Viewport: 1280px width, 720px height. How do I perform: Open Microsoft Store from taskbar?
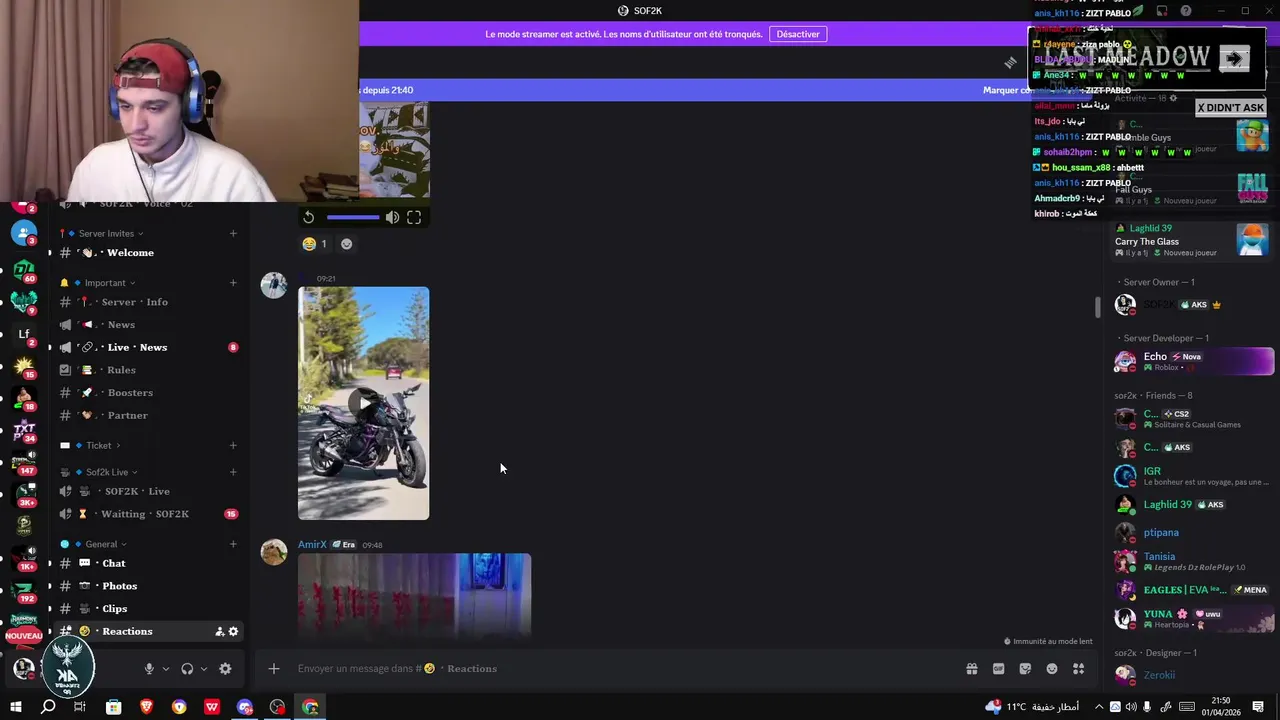point(114,707)
